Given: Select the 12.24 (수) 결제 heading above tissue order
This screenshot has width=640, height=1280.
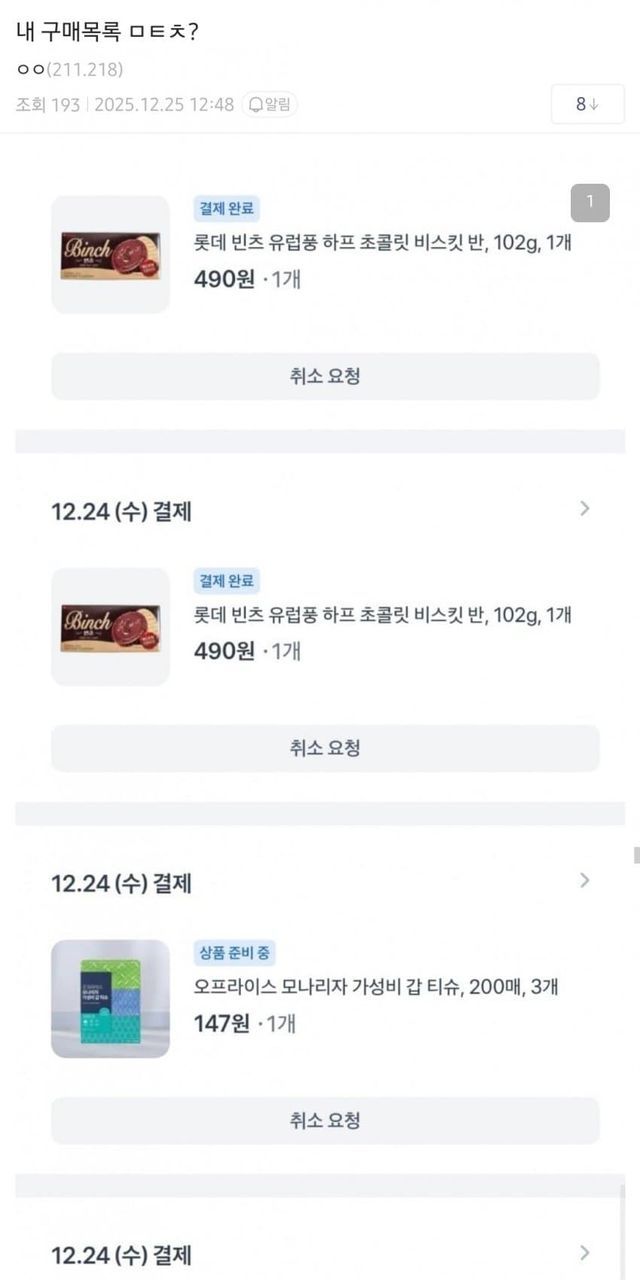Looking at the screenshot, I should (121, 883).
